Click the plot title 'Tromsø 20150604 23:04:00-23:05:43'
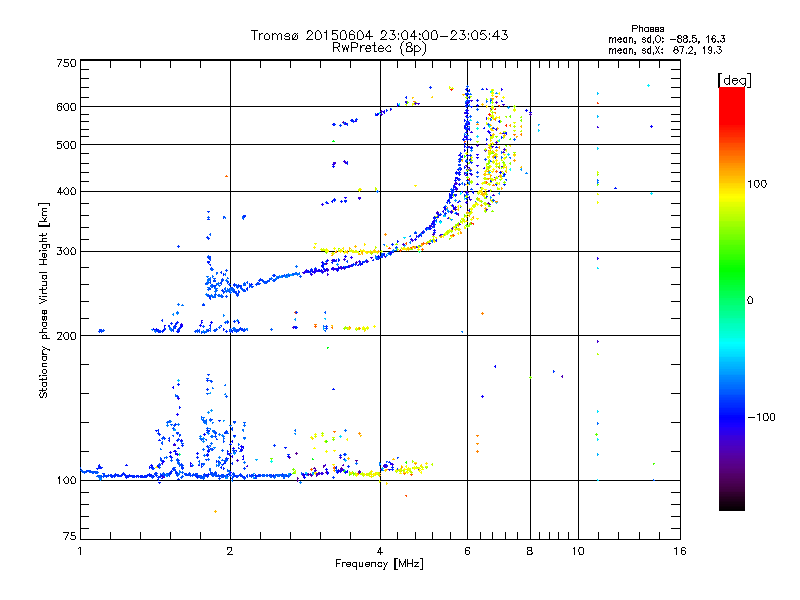 (379, 35)
